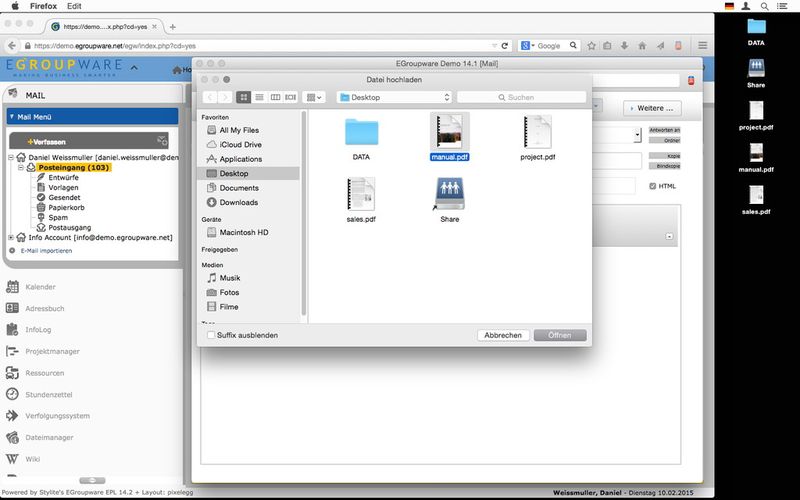800x500 pixels.
Task: Open the Dateimanager app
Action: pos(49,437)
